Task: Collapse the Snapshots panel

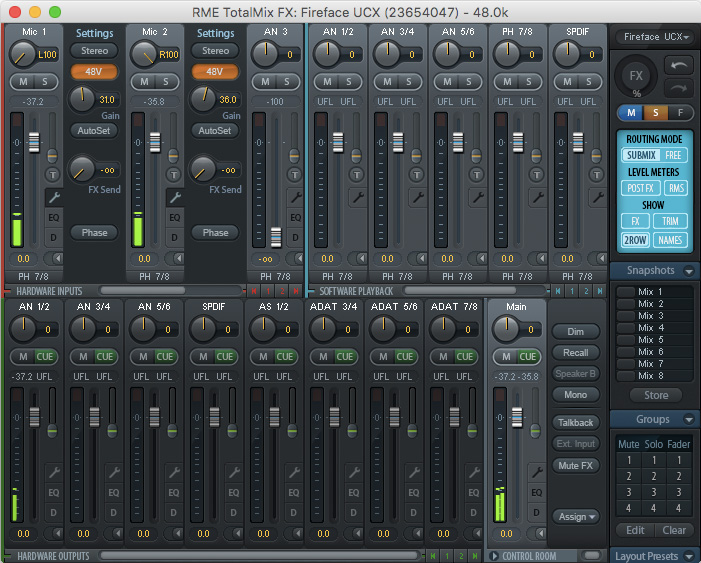Action: [687, 271]
